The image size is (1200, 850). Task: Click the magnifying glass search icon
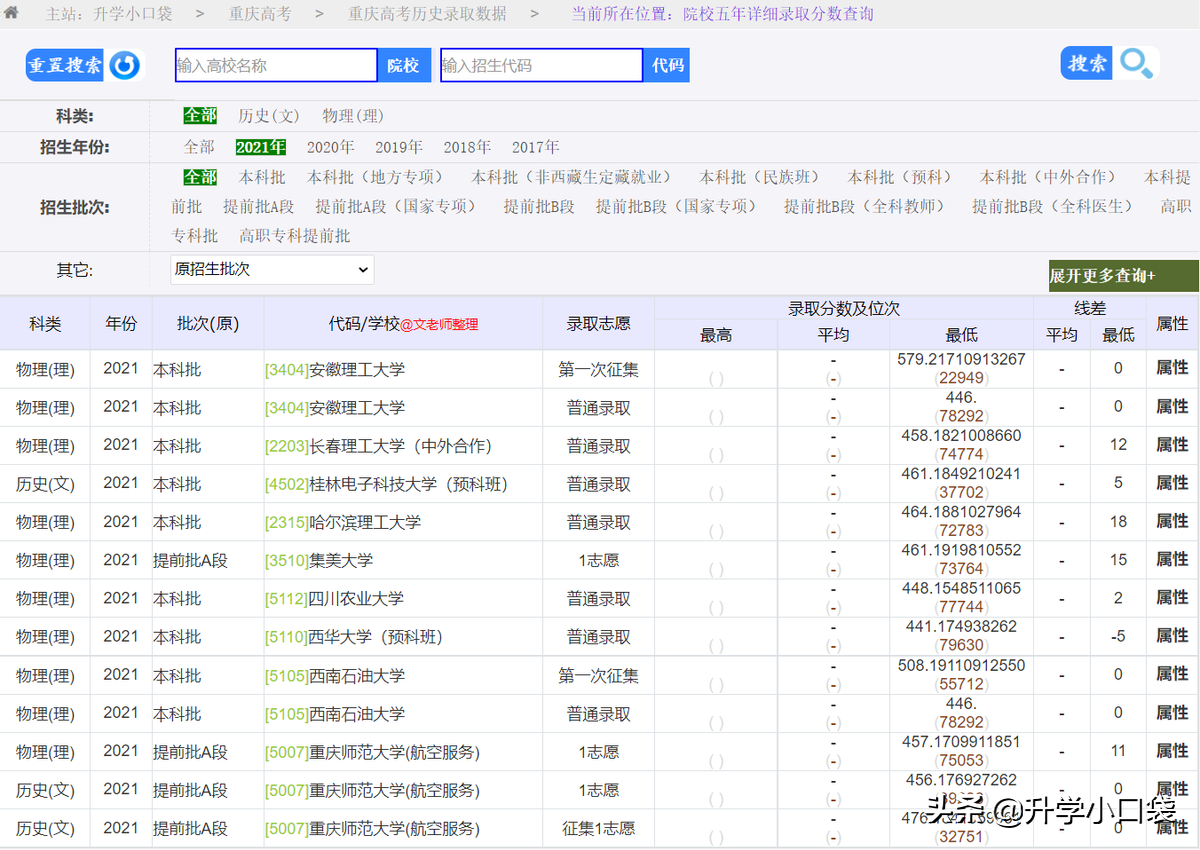click(1137, 64)
